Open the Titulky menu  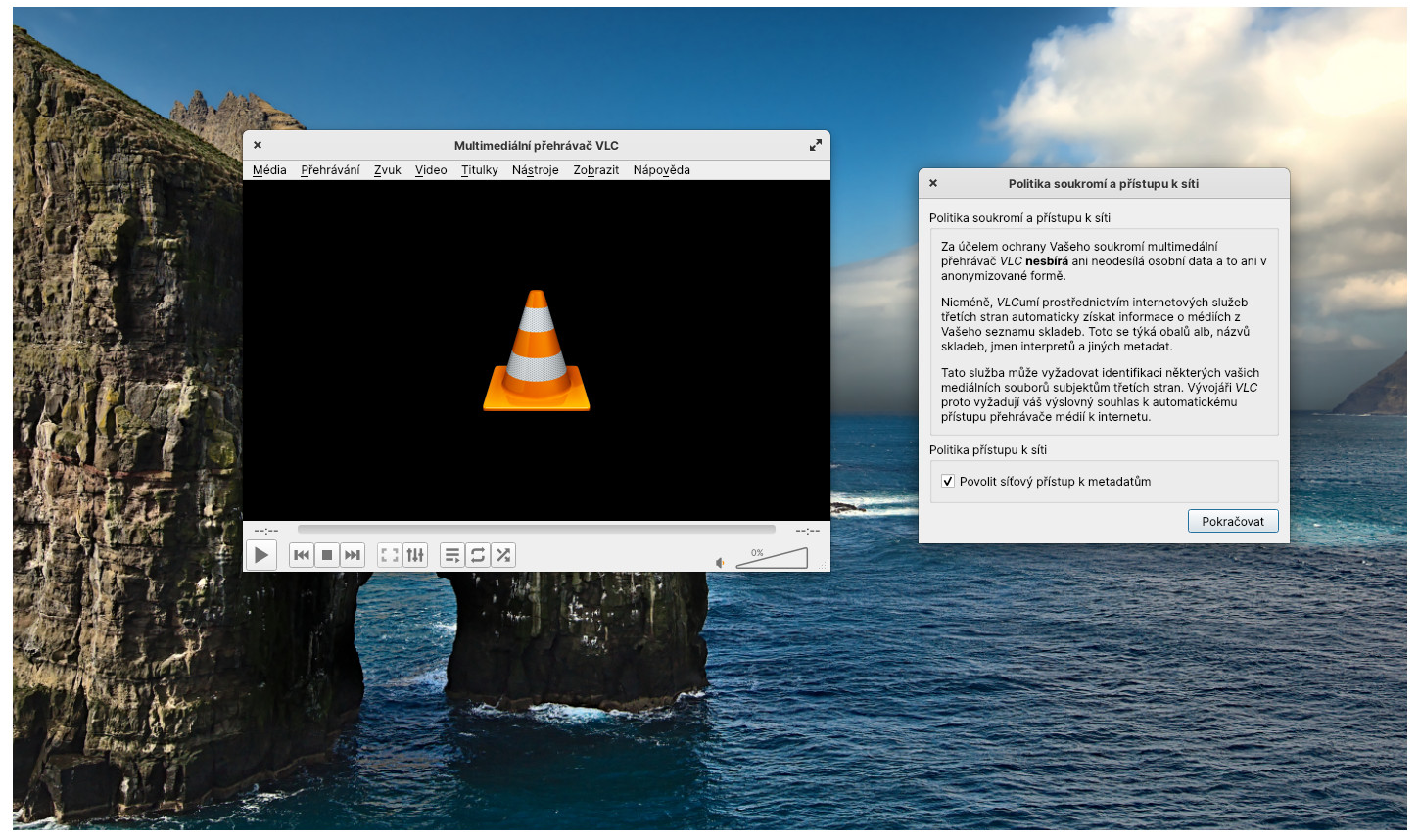(x=480, y=170)
